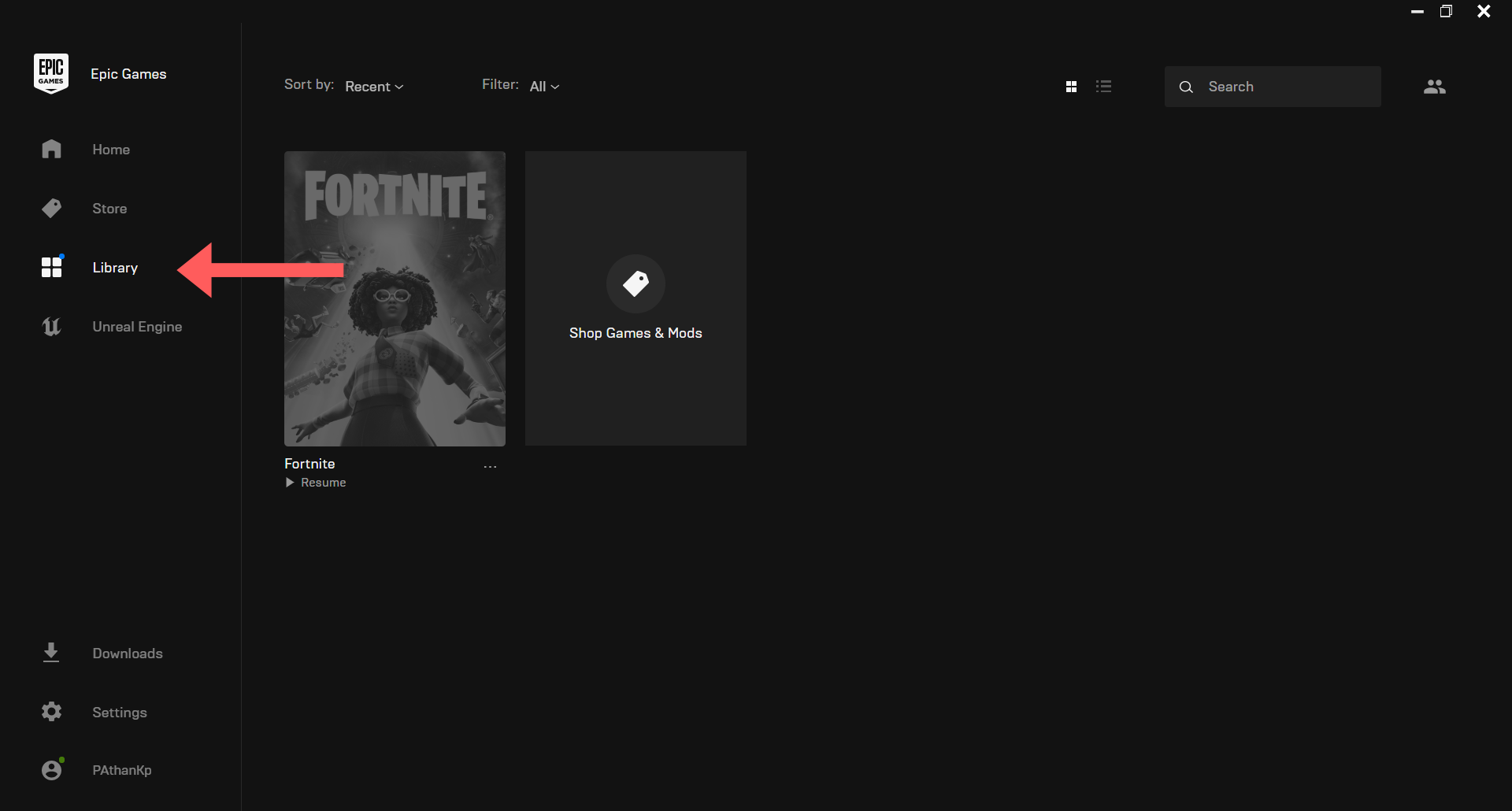Image resolution: width=1512 pixels, height=811 pixels.
Task: Click the green online status dot
Action: [x=62, y=759]
